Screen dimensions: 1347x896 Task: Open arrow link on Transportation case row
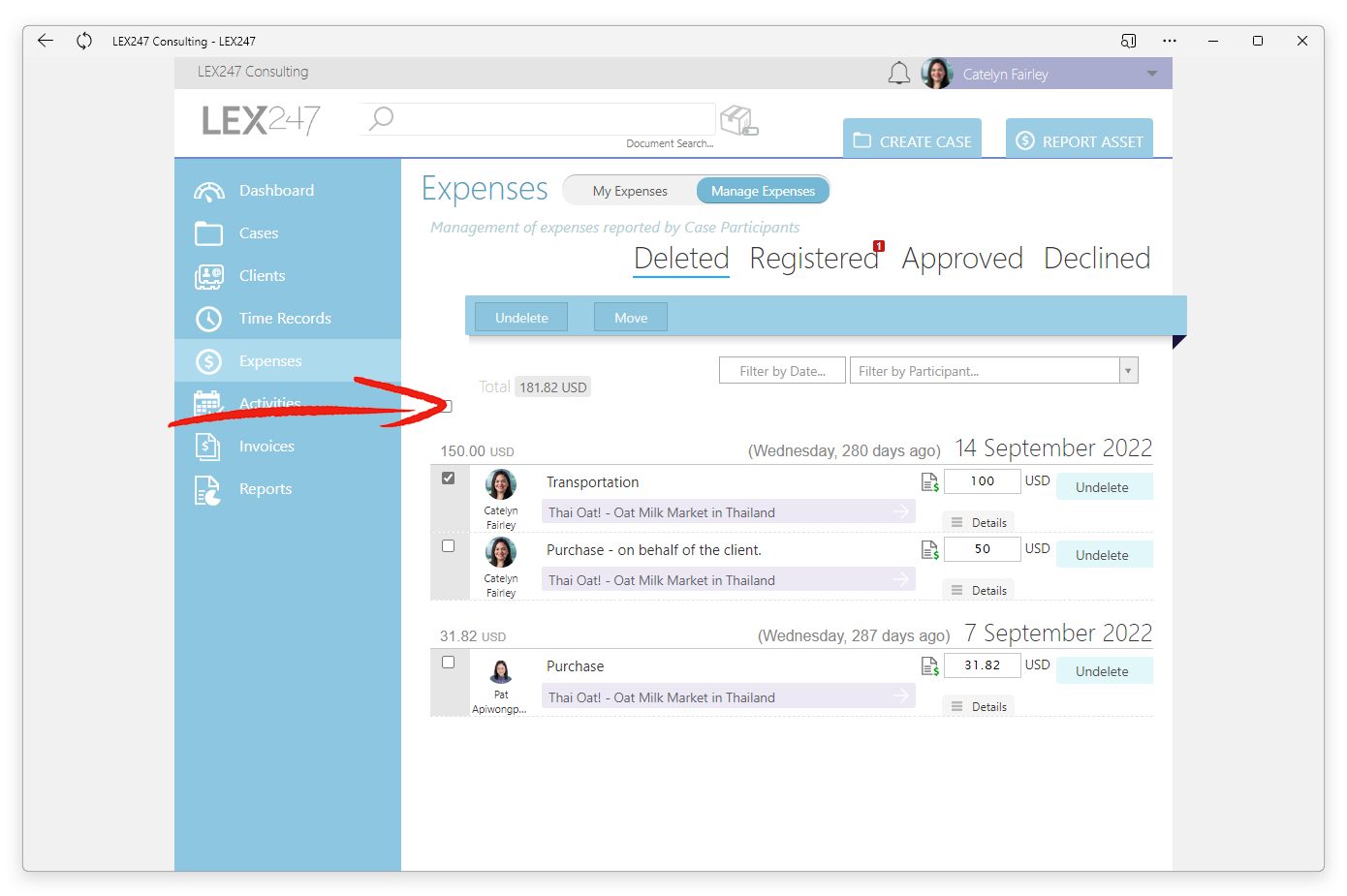pyautogui.click(x=901, y=511)
